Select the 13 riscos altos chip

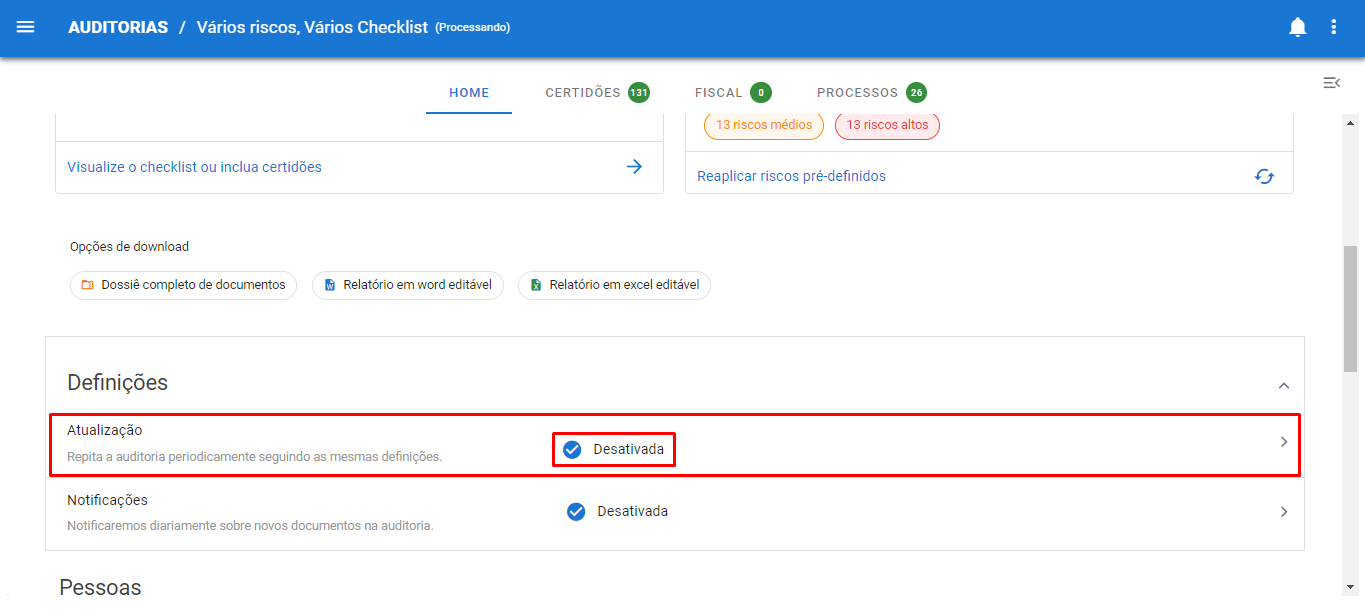tap(887, 125)
